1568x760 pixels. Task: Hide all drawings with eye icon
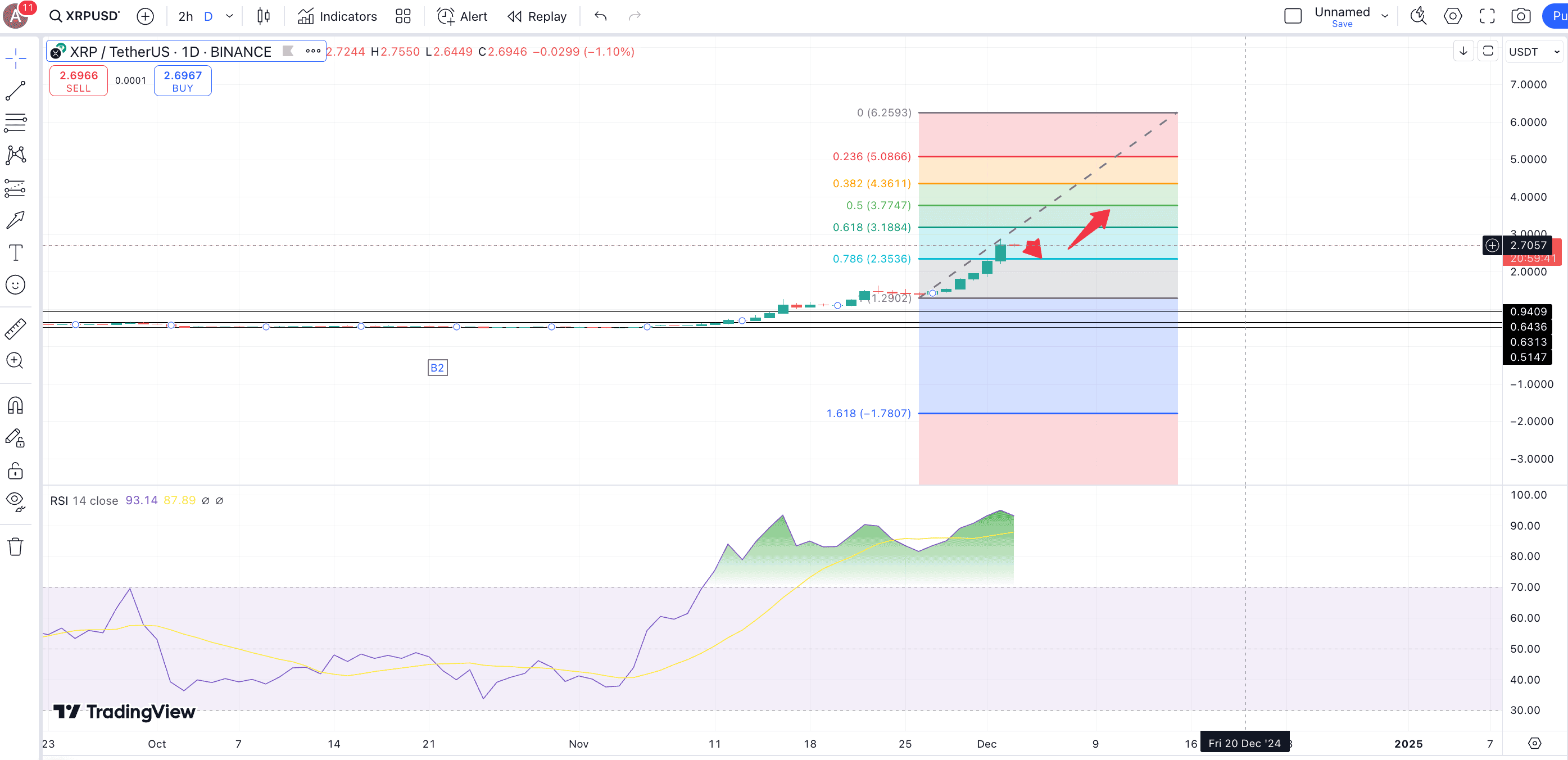point(15,500)
